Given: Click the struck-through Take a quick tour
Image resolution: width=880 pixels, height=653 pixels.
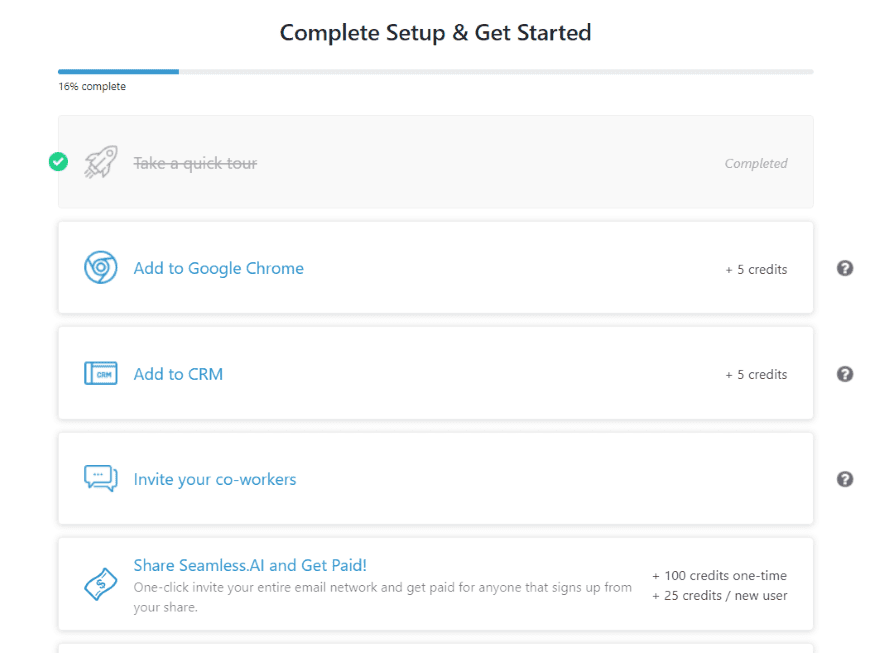Looking at the screenshot, I should 195,163.
